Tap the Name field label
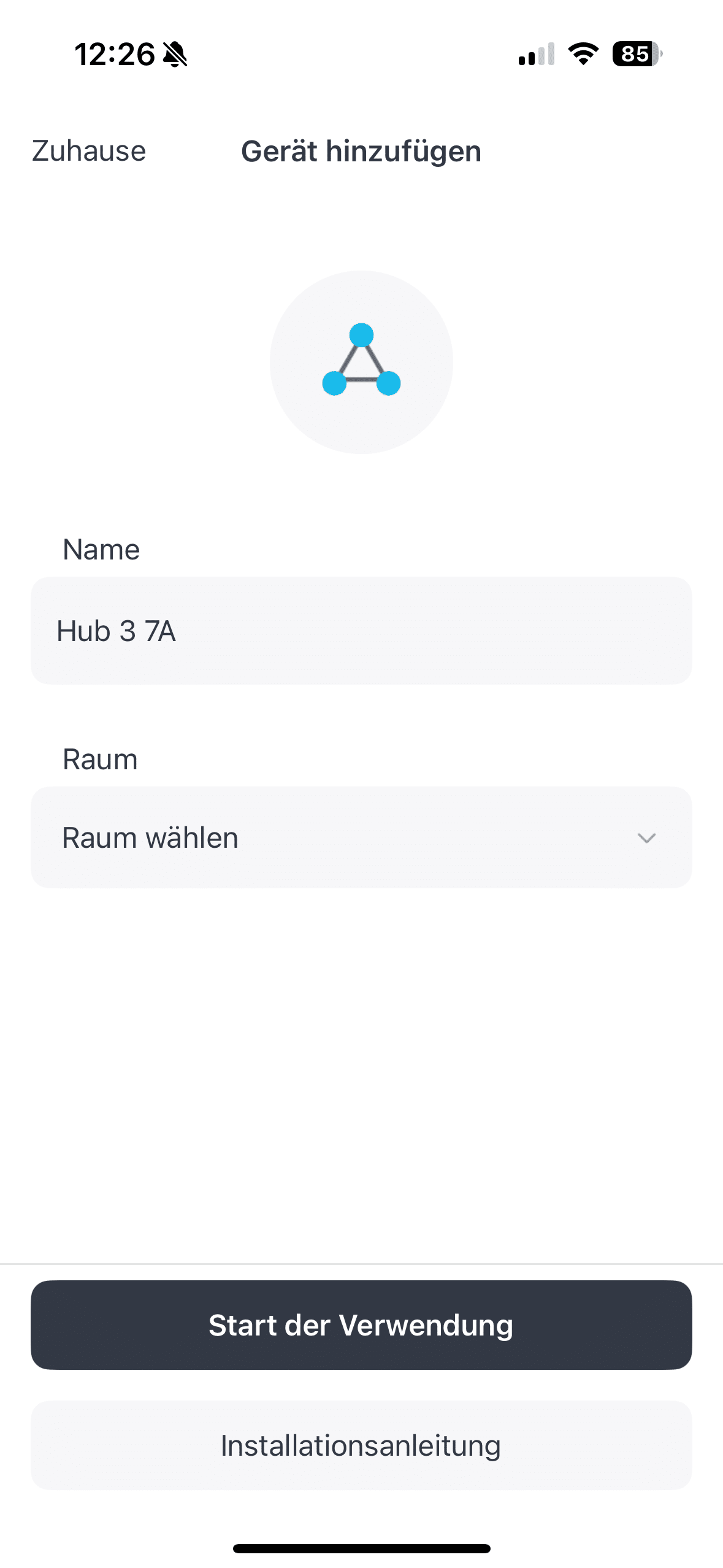The image size is (723, 1568). coord(101,550)
